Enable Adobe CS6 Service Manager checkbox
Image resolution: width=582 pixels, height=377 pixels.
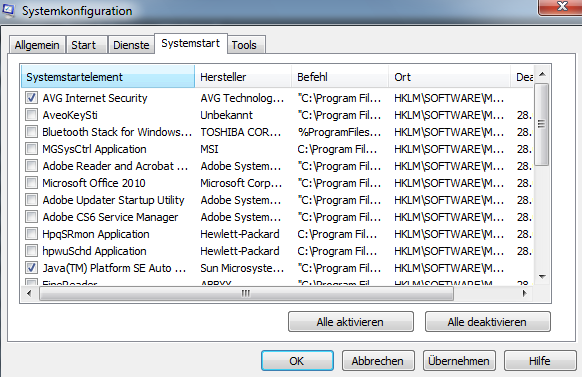tap(32, 217)
